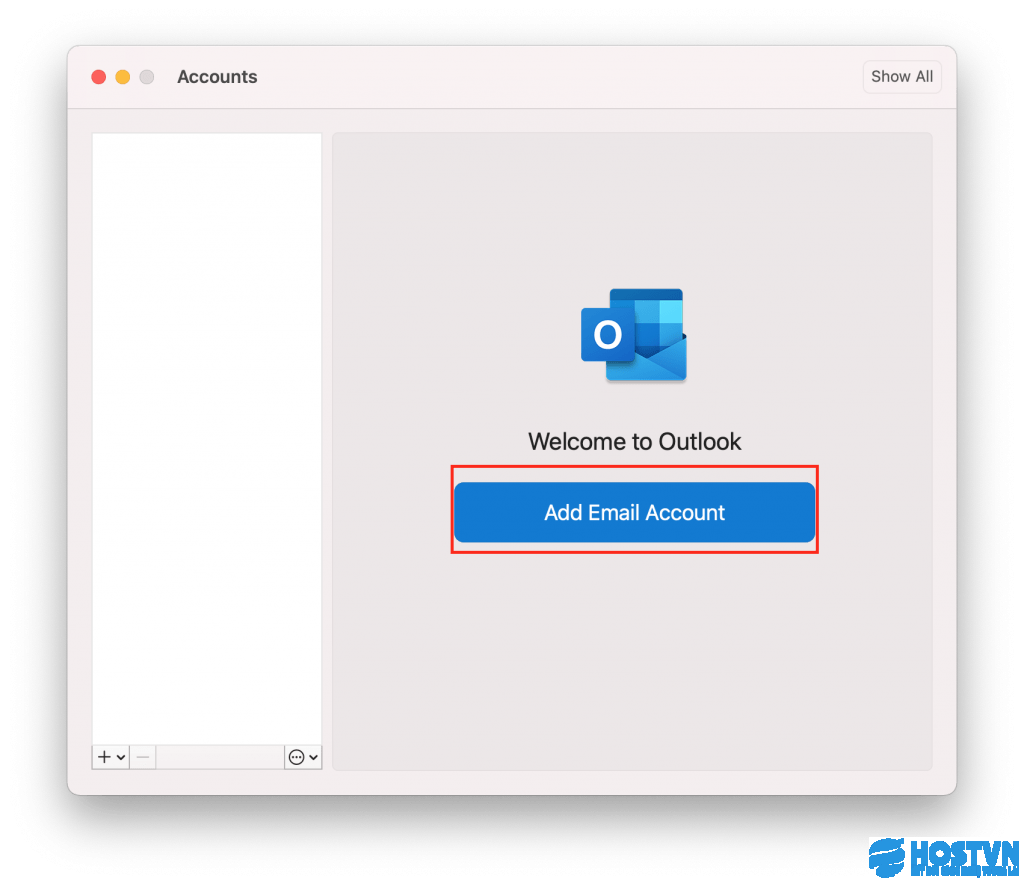This screenshot has height=884, width=1024.
Task: Click the red close button
Action: [98, 76]
